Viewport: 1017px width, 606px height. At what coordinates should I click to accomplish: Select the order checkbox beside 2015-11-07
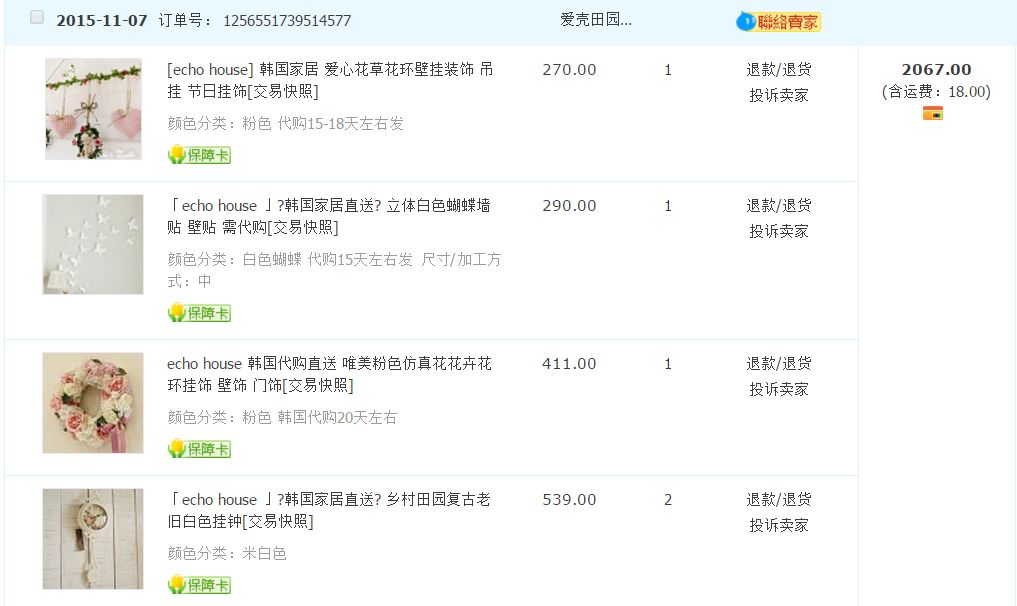tap(37, 18)
